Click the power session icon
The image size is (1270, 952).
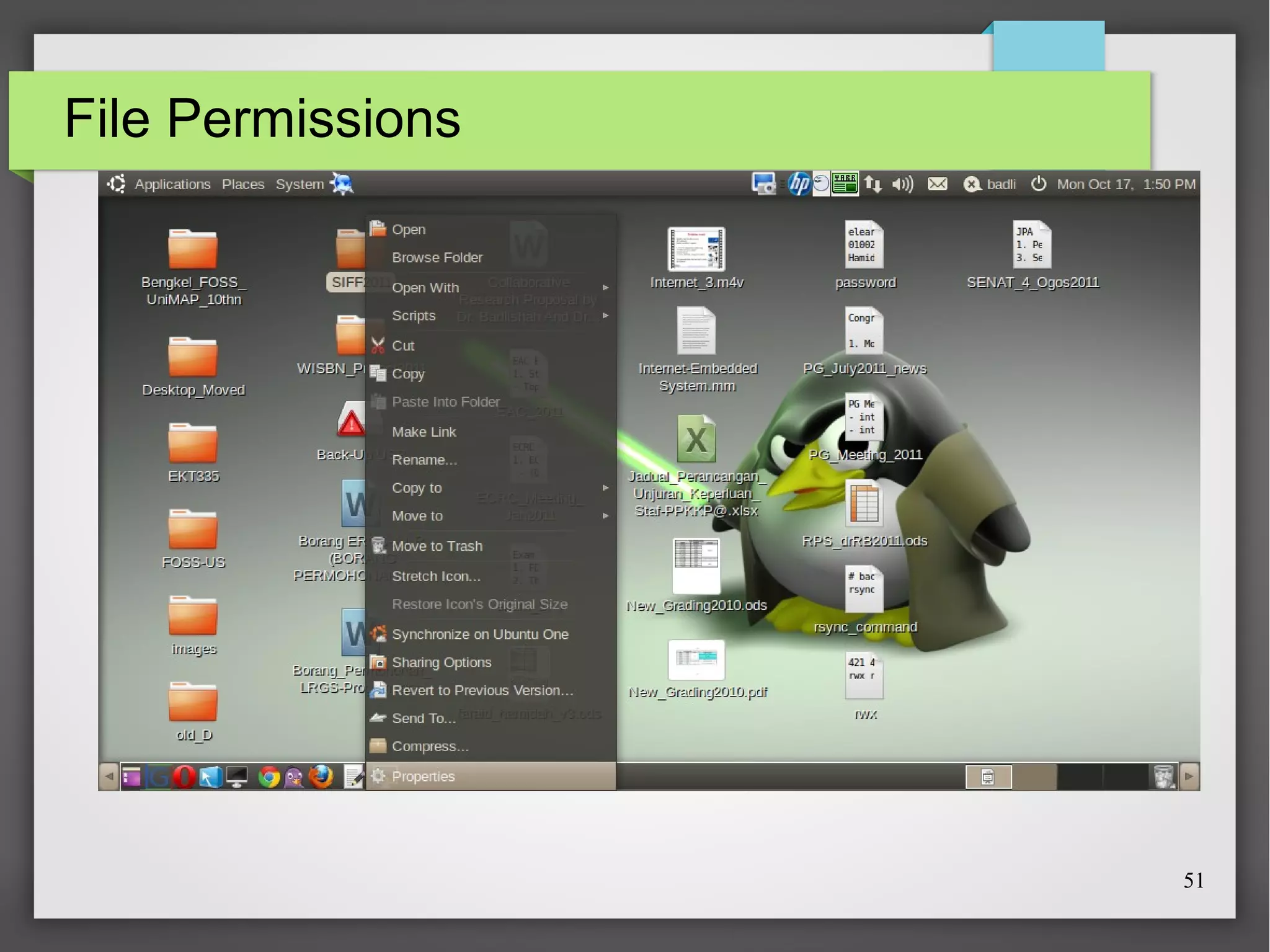coord(1038,184)
